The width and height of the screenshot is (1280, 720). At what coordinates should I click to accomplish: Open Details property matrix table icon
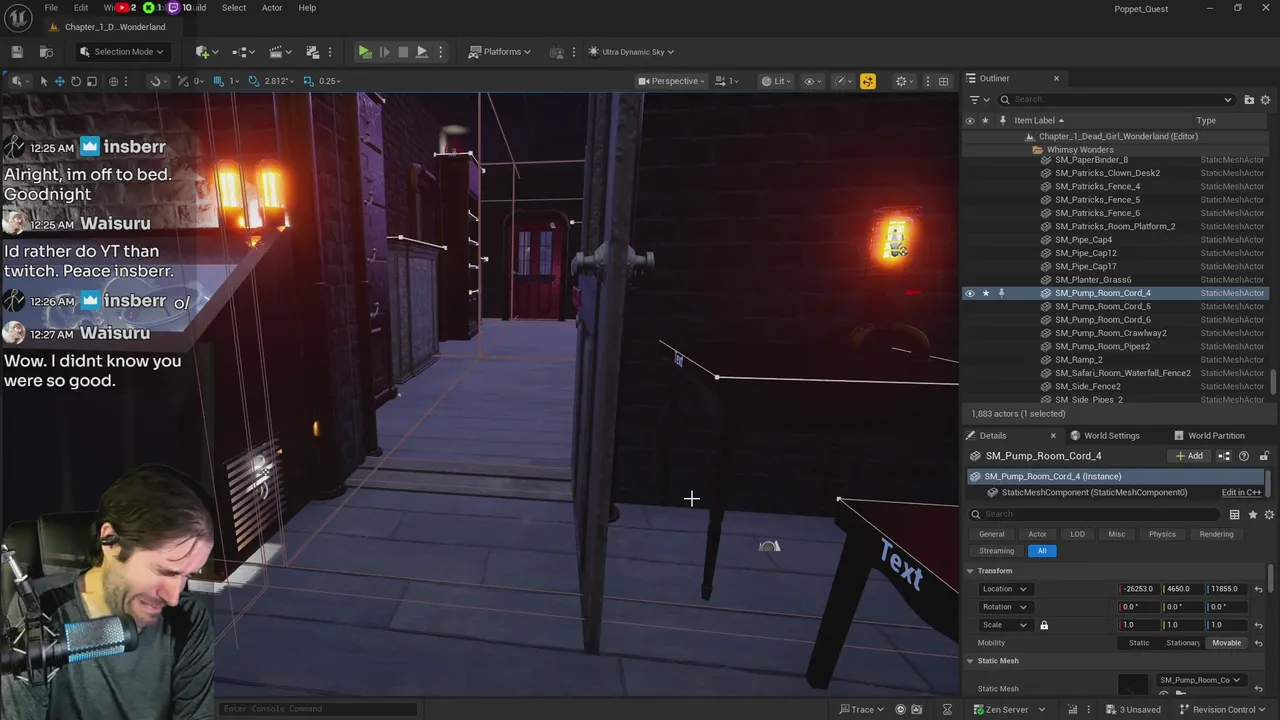coord(1235,515)
